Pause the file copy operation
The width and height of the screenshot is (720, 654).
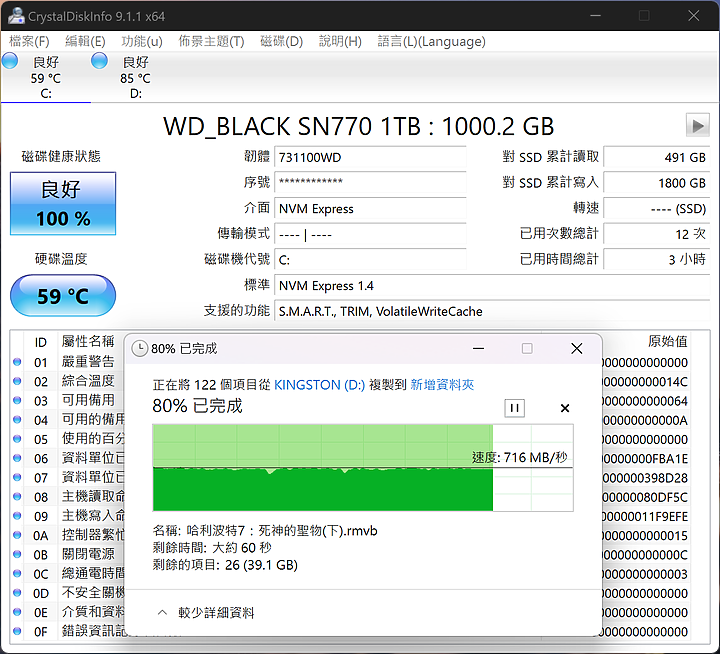514,408
